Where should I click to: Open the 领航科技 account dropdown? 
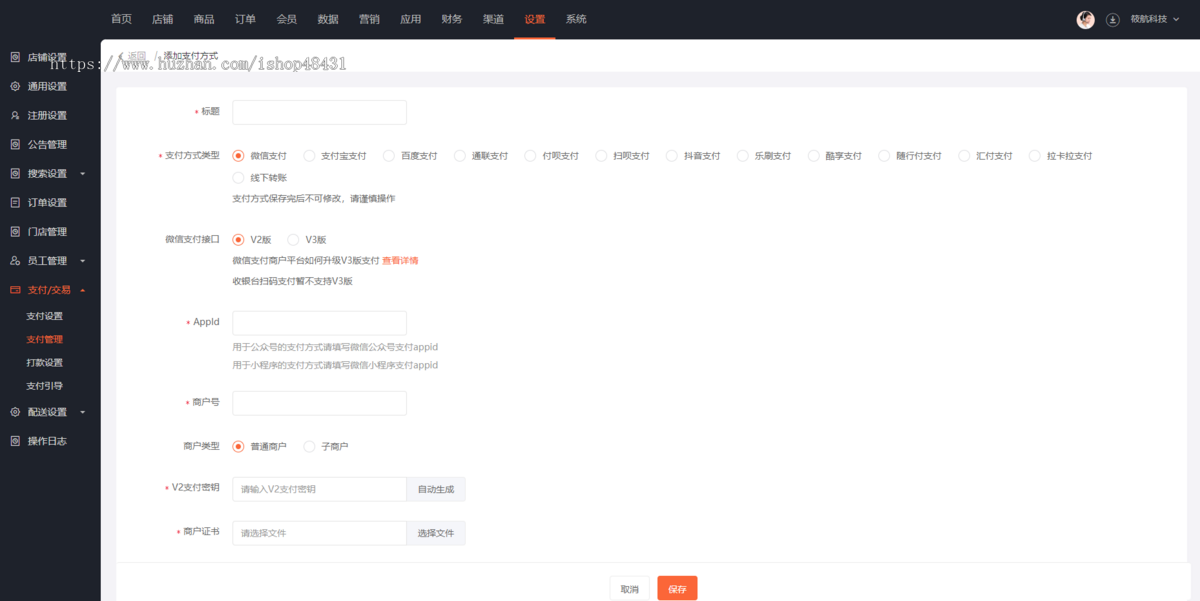1155,19
